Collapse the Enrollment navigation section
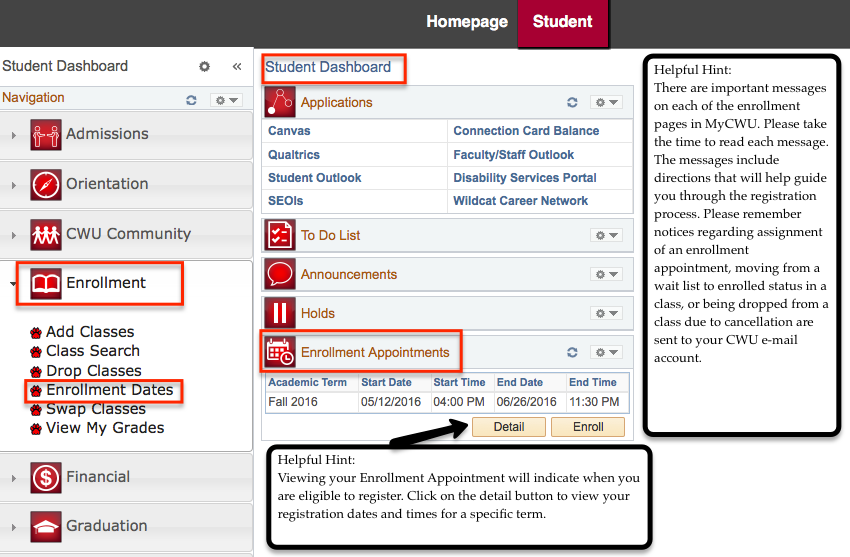Viewport: 850px width, 557px height. point(14,284)
